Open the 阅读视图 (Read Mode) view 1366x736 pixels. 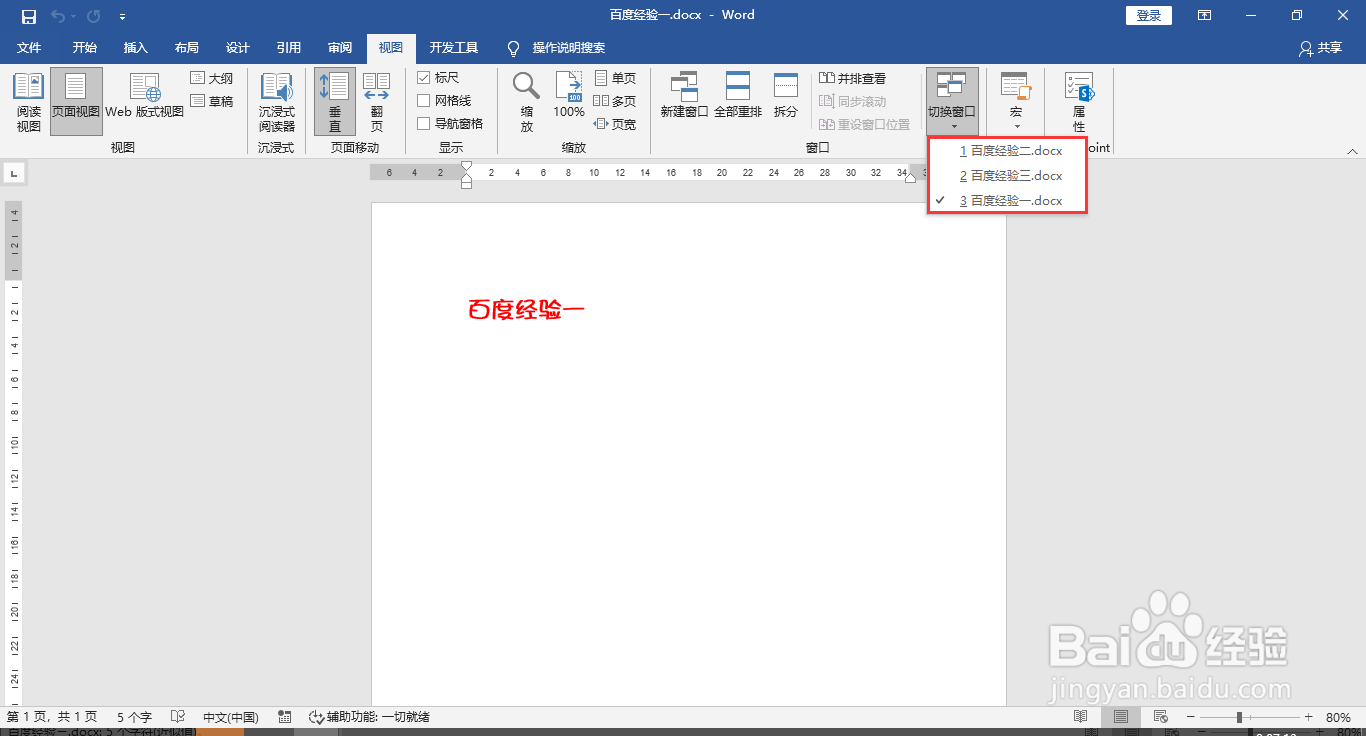[x=28, y=99]
